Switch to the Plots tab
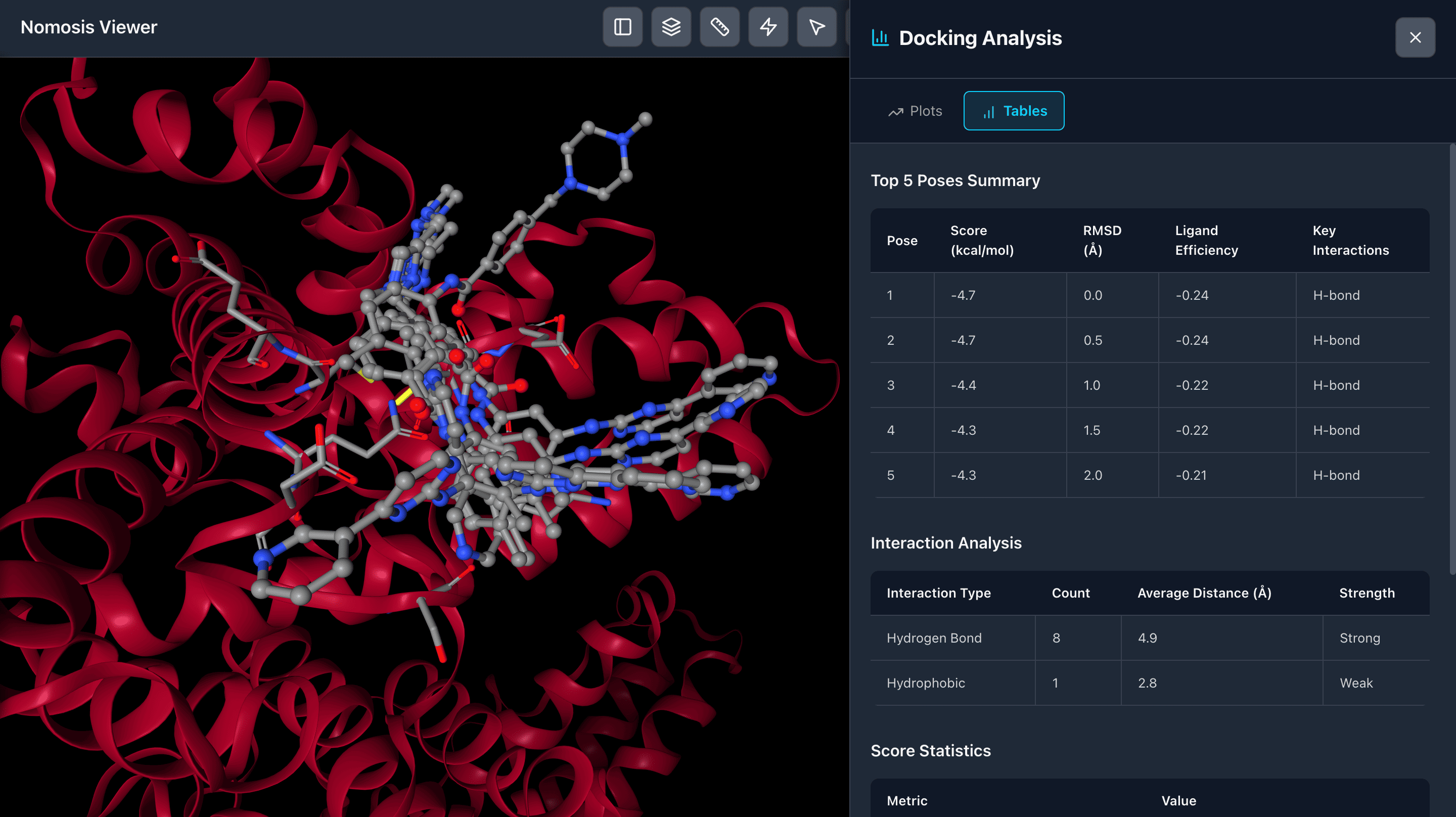1456x817 pixels. [x=915, y=111]
